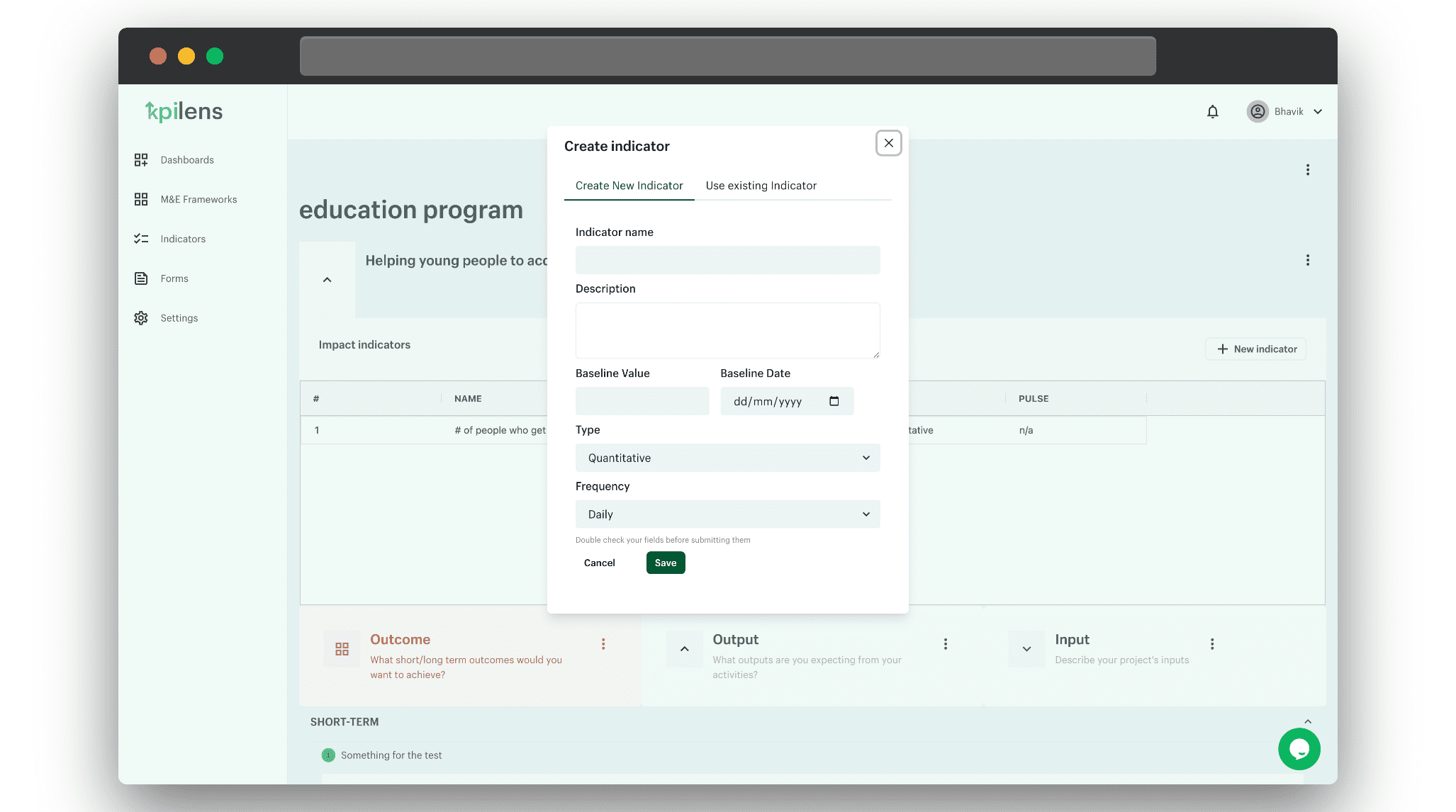Screen dimensions: 1456x812
Task: Click the Outcome grid icon
Action: point(342,649)
